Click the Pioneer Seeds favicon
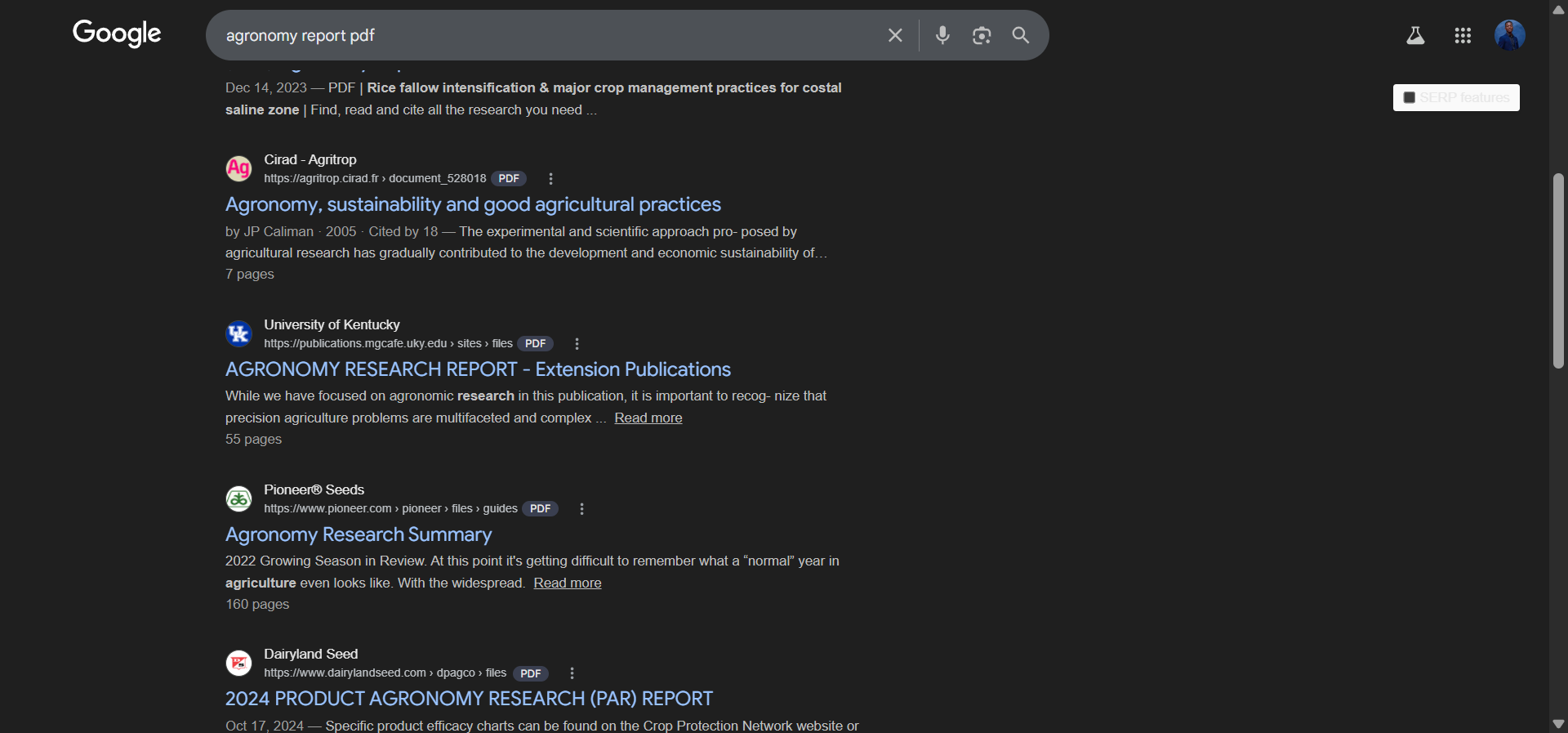1568x733 pixels. [238, 498]
